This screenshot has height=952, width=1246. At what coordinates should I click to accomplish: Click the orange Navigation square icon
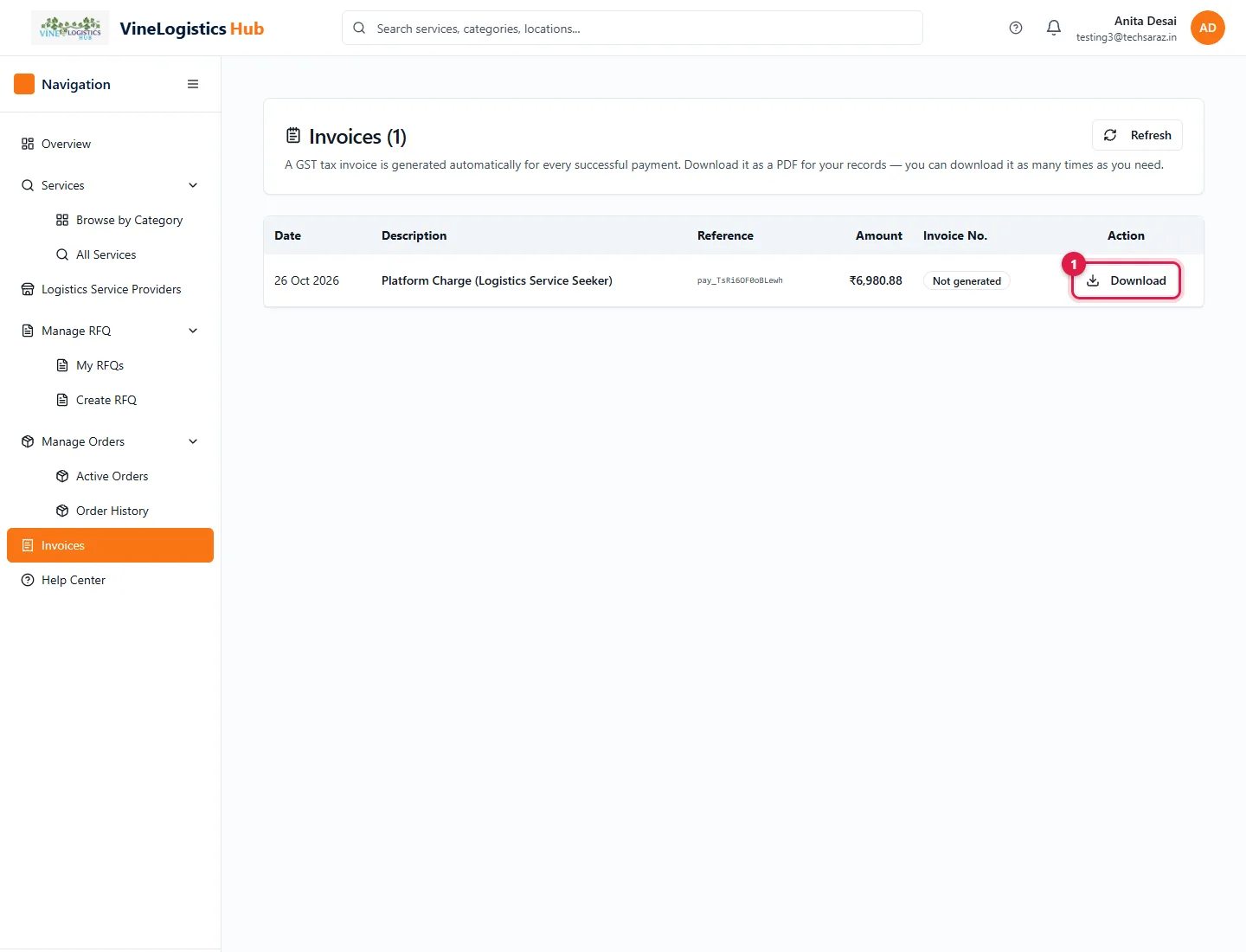[x=24, y=84]
